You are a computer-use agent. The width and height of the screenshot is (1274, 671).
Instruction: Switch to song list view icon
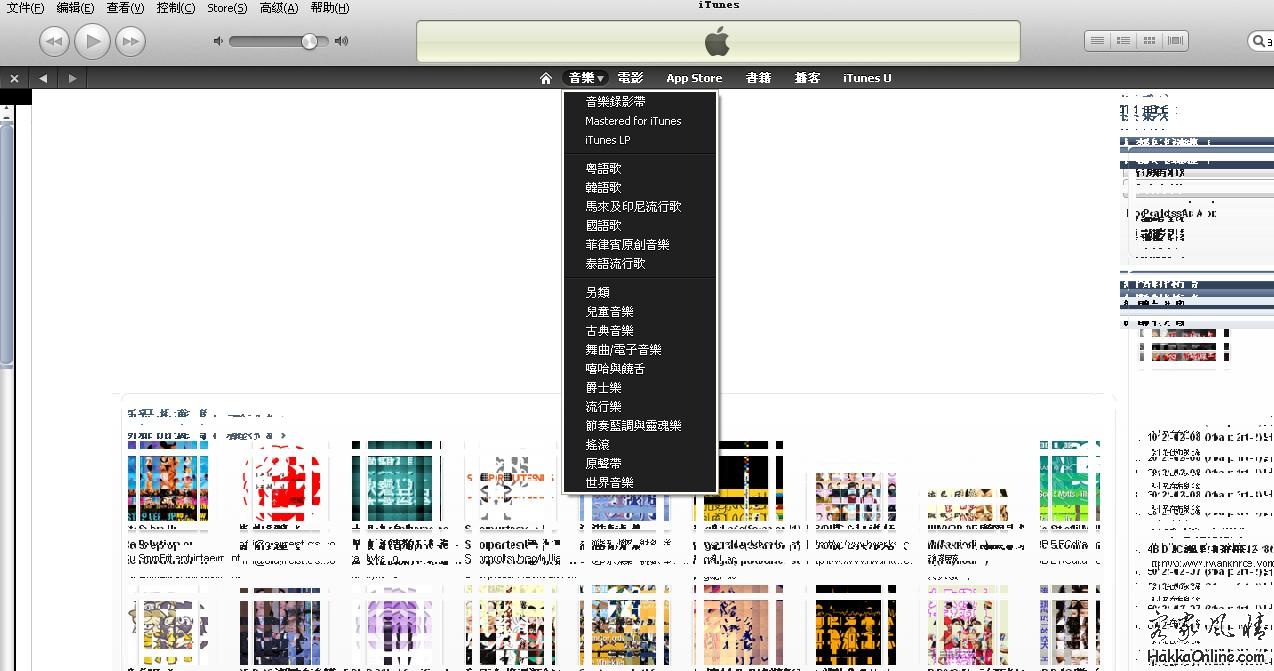pyautogui.click(x=1098, y=41)
